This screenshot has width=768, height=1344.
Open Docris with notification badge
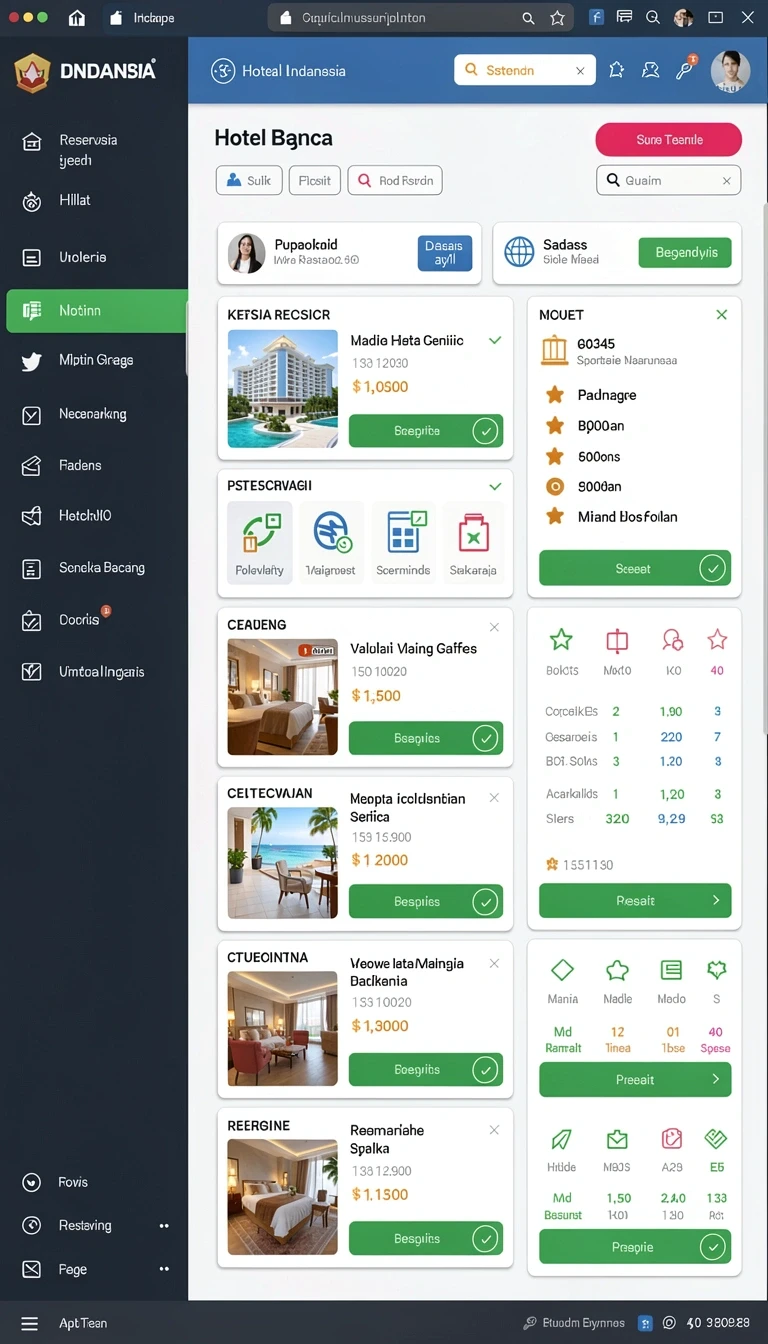66,619
